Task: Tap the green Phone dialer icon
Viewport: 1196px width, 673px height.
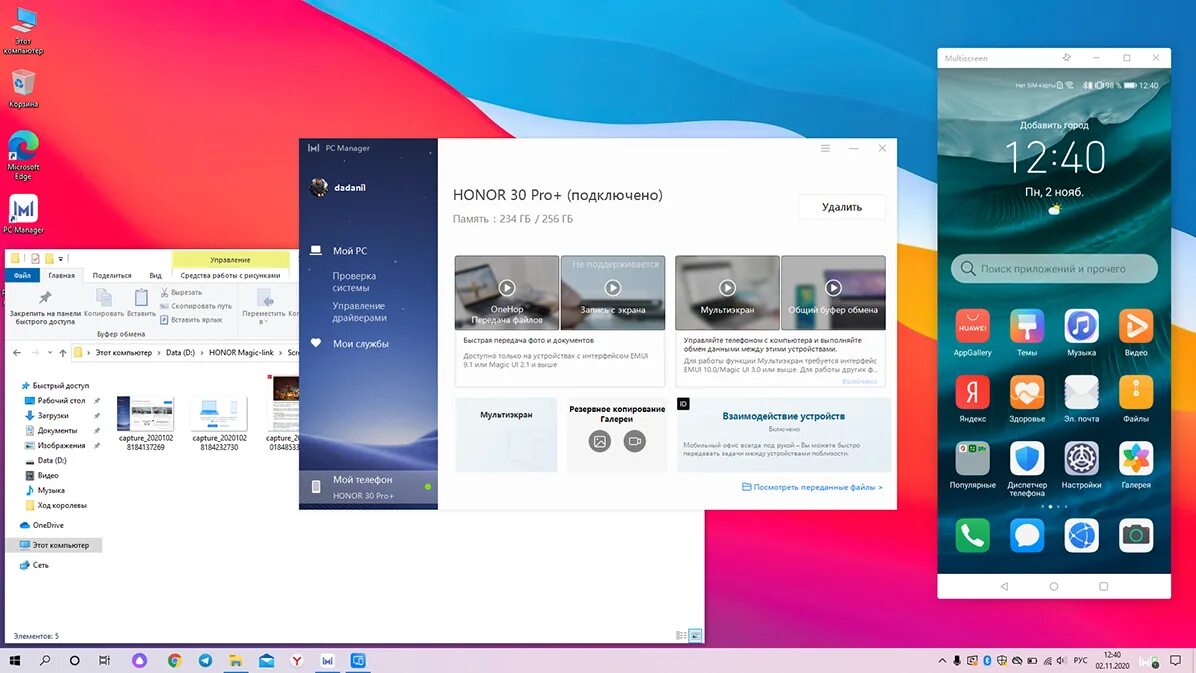Action: coord(973,535)
